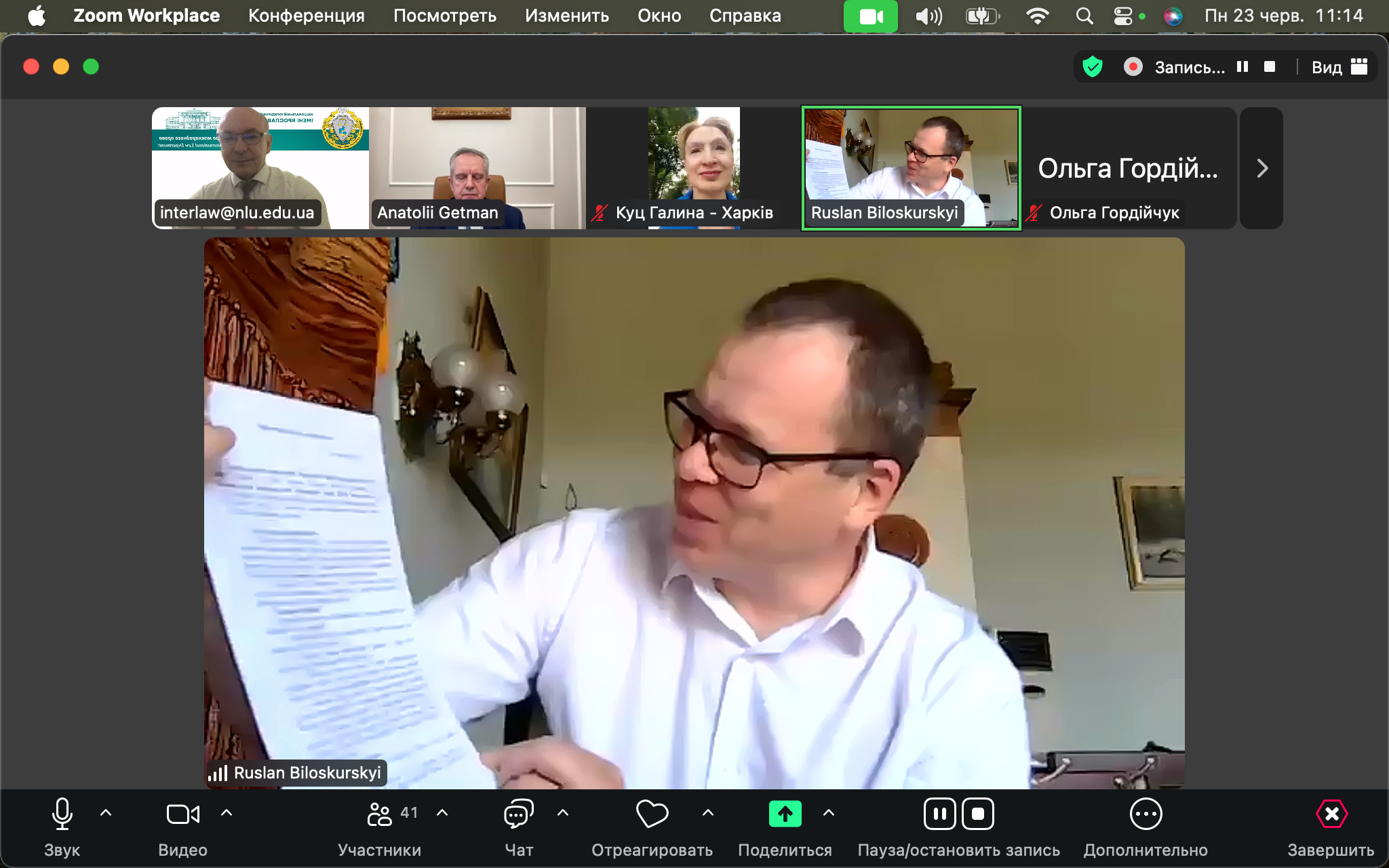
Task: Open the Конференция menu
Action: [306, 16]
